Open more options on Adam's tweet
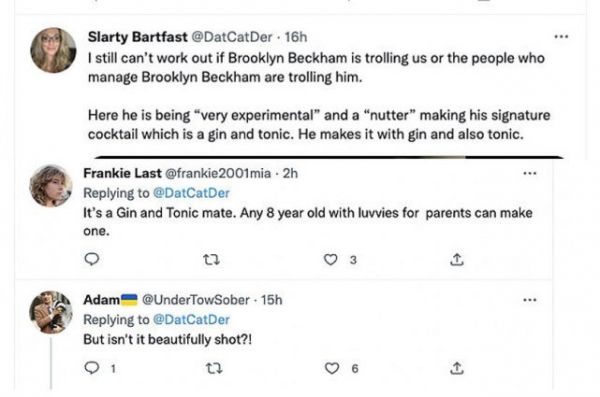Screen dimensions: 600x397 pyautogui.click(x=530, y=299)
